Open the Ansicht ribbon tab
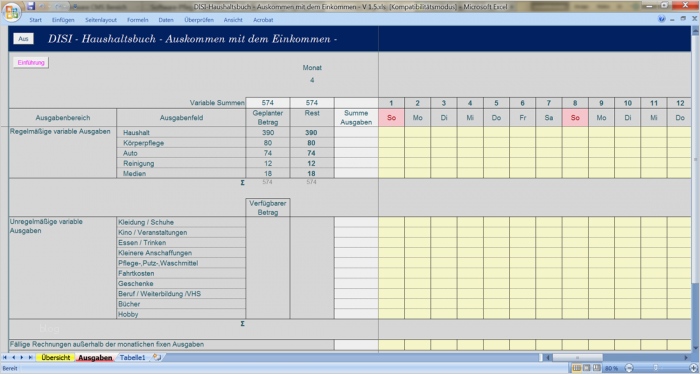700x374 pixels. [233, 20]
